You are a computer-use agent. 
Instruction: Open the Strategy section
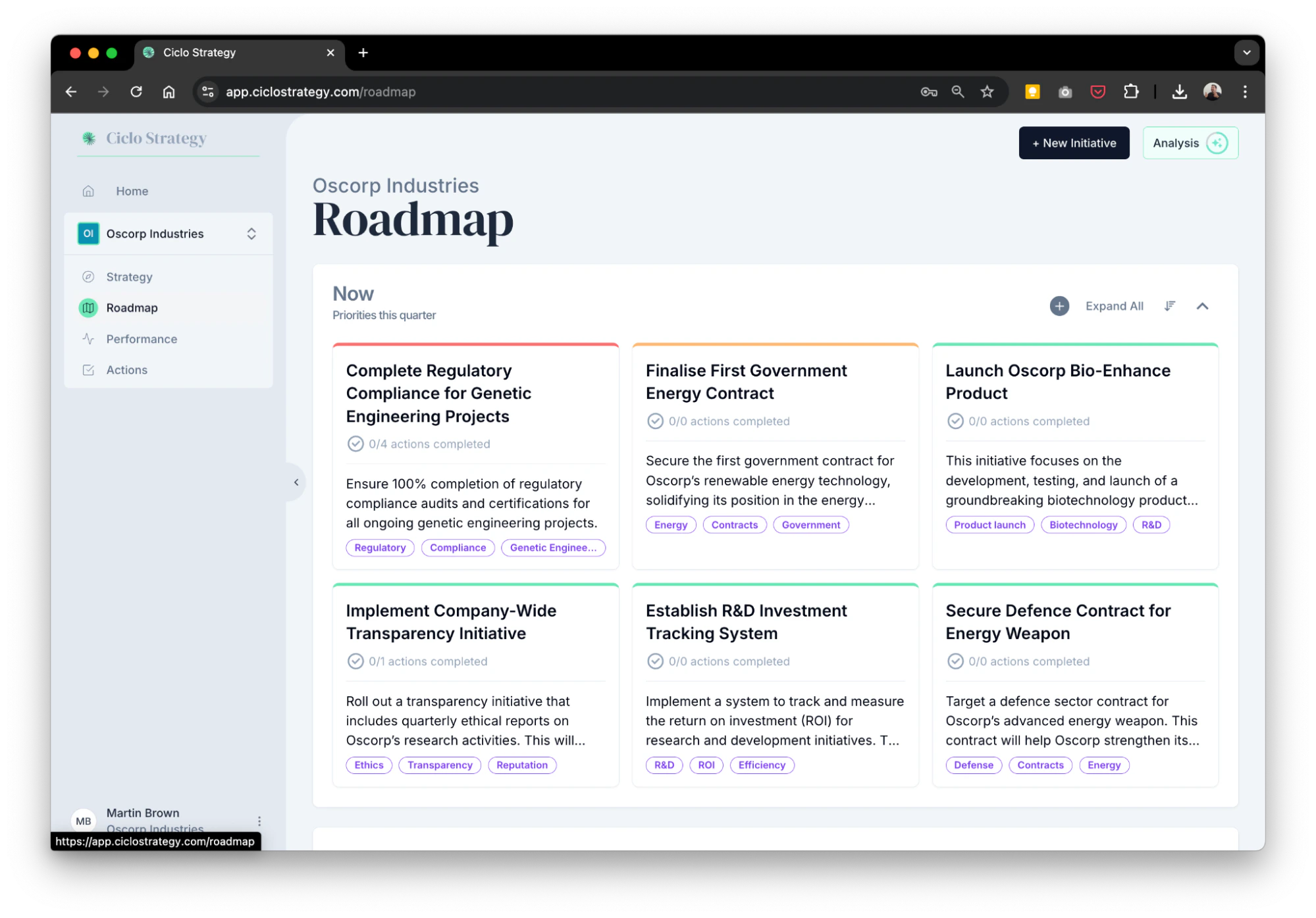(129, 277)
